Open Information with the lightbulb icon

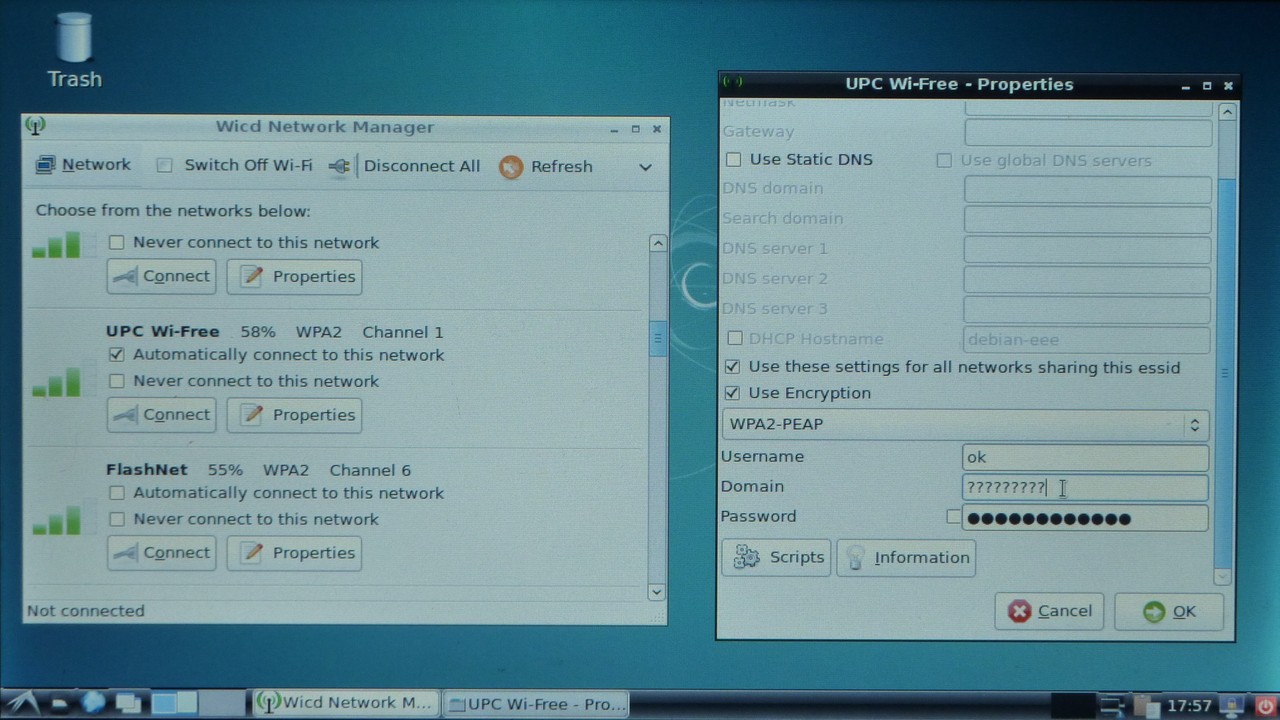pyautogui.click(x=906, y=558)
